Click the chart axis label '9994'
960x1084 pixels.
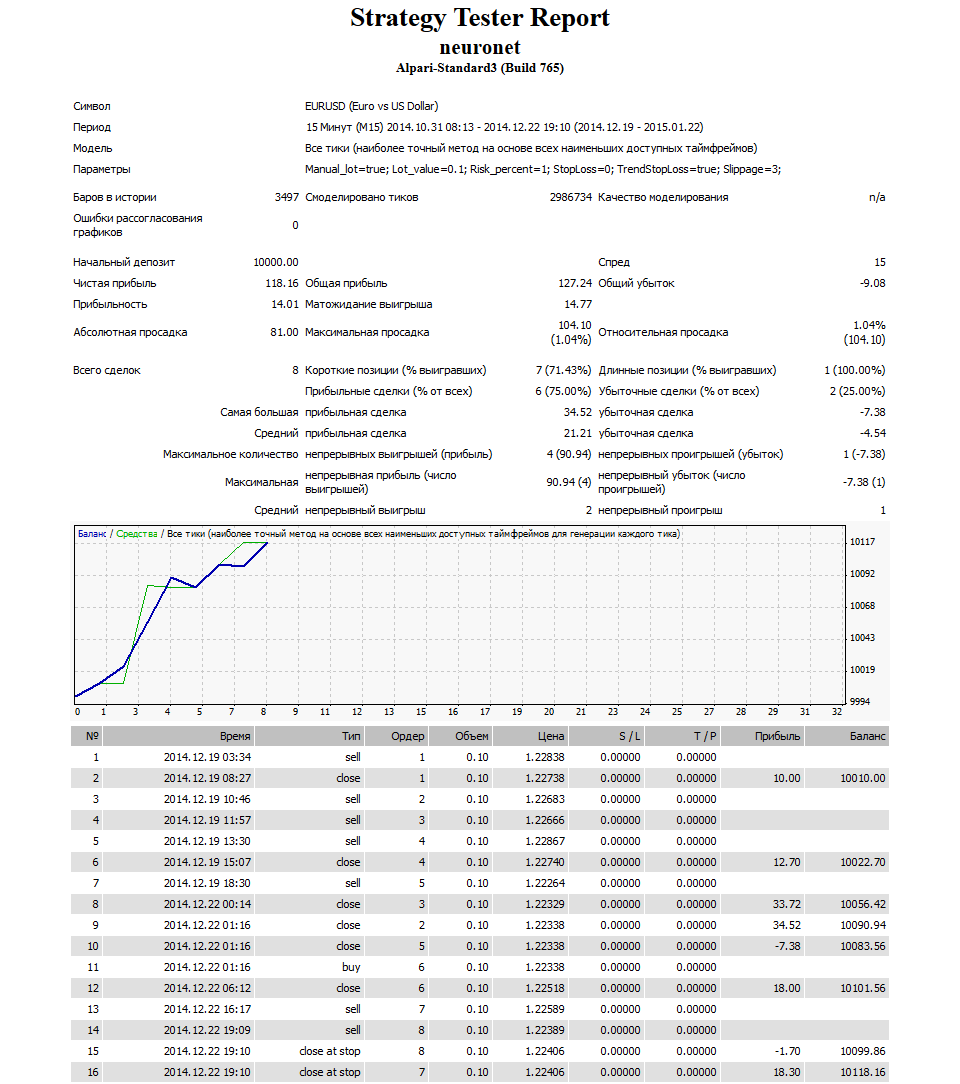(x=860, y=701)
